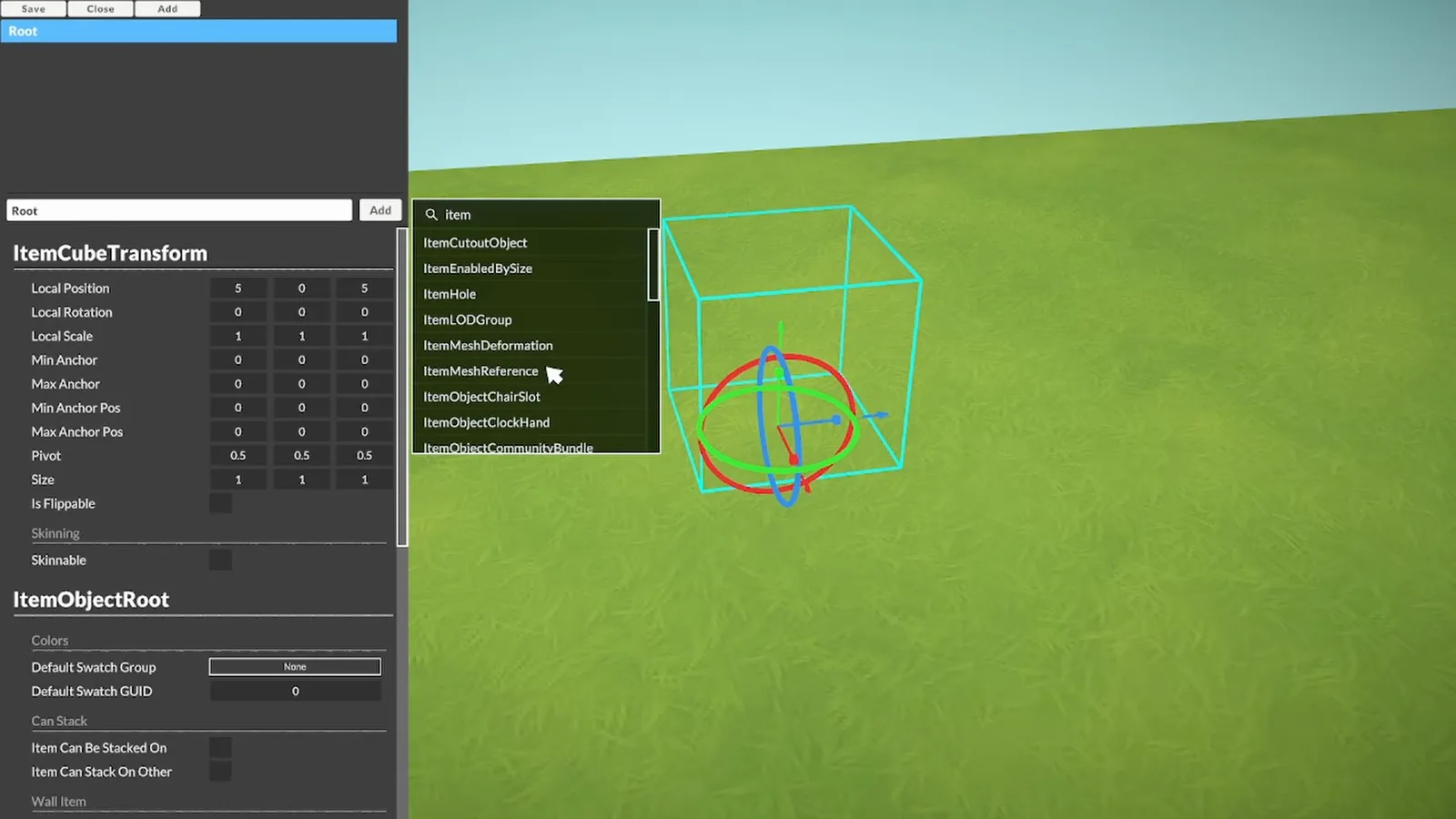Toggle the Skinnable checkbox
The height and width of the screenshot is (819, 1456).
[x=220, y=560]
